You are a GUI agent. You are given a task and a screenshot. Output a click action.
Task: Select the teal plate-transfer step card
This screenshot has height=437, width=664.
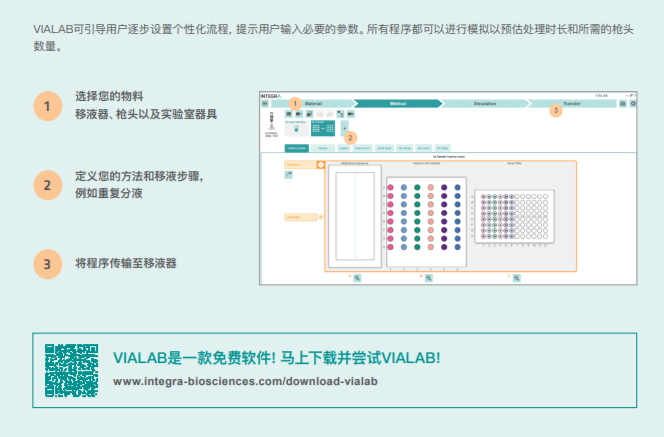coord(323,128)
